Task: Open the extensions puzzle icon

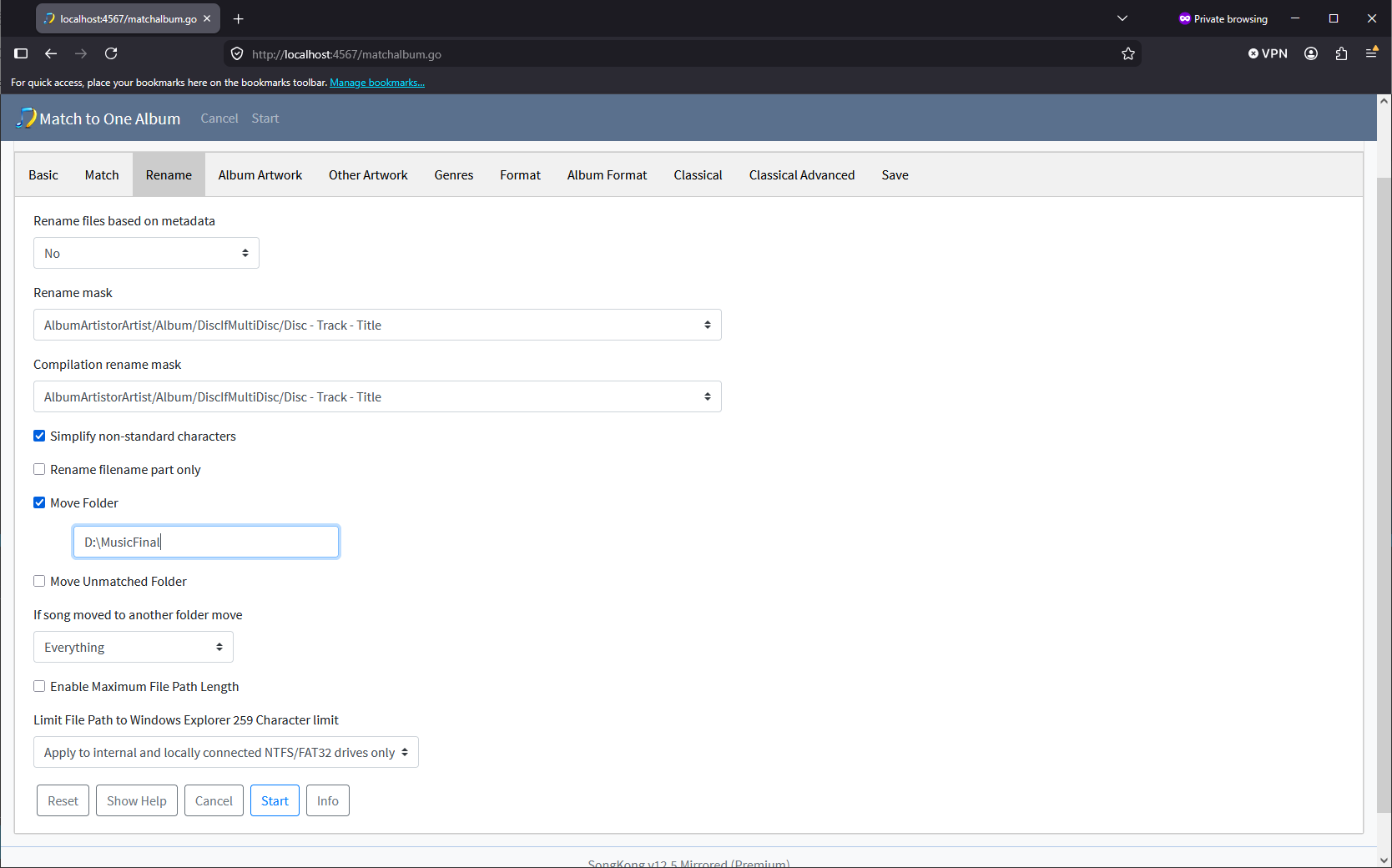Action: point(1341,53)
